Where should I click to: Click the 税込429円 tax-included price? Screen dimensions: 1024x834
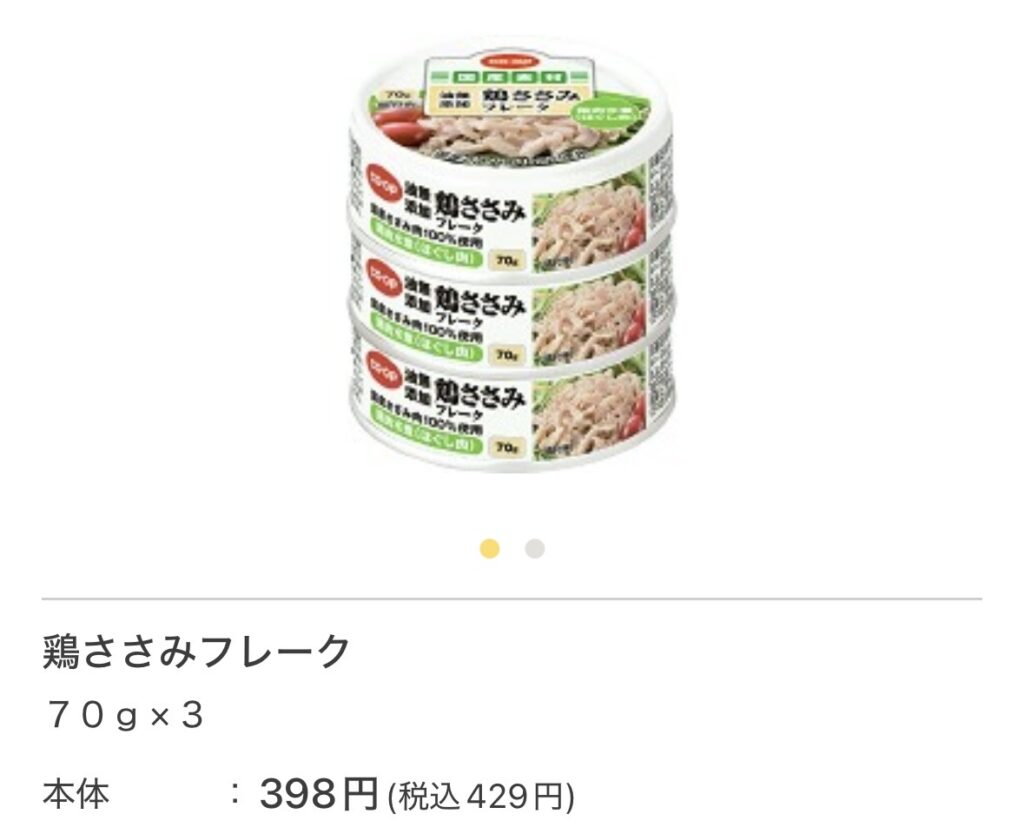(481, 797)
